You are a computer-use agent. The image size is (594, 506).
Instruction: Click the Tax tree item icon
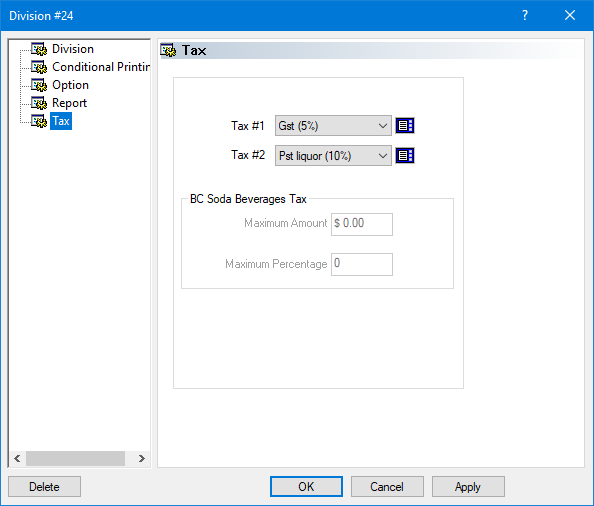(x=39, y=121)
